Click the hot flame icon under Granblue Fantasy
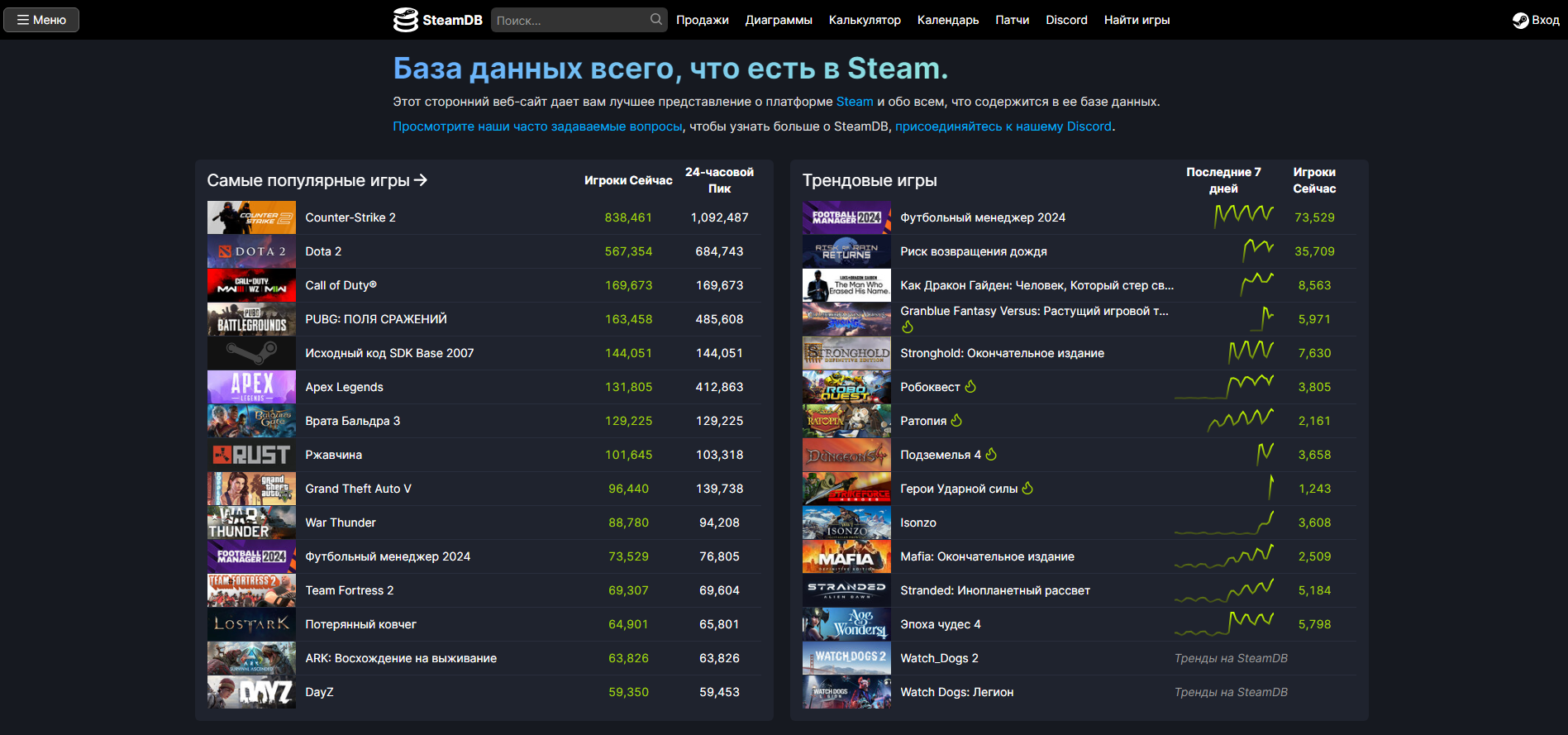The width and height of the screenshot is (1568, 735). click(x=908, y=327)
